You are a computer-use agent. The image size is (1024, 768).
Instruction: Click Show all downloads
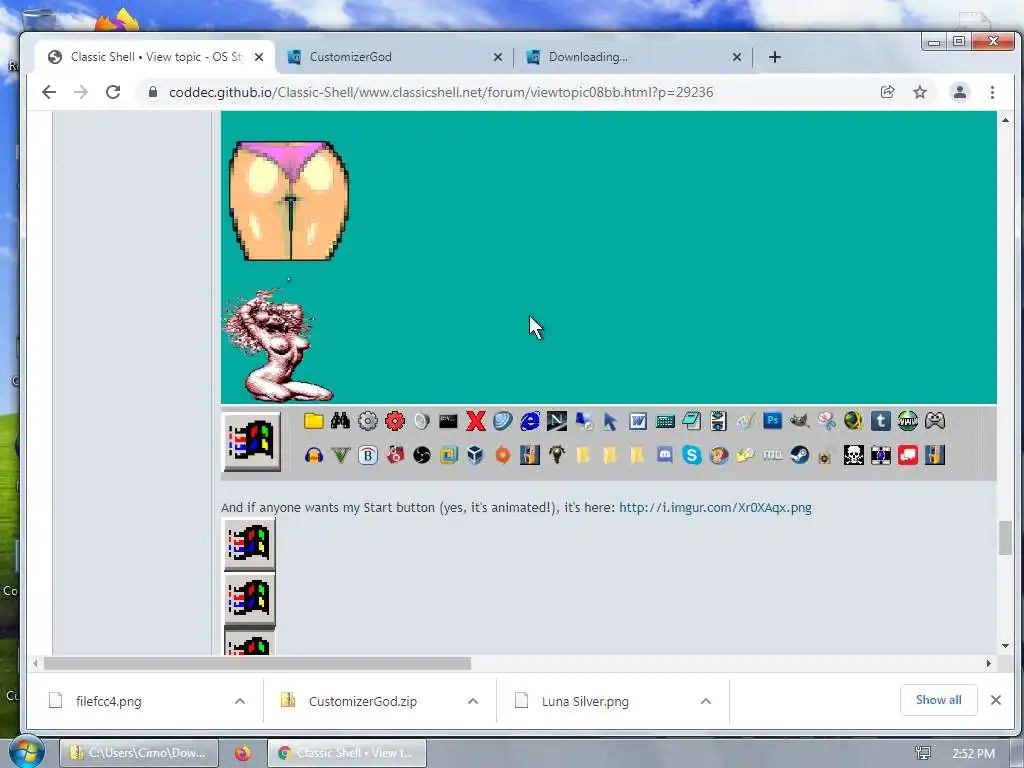coord(938,700)
